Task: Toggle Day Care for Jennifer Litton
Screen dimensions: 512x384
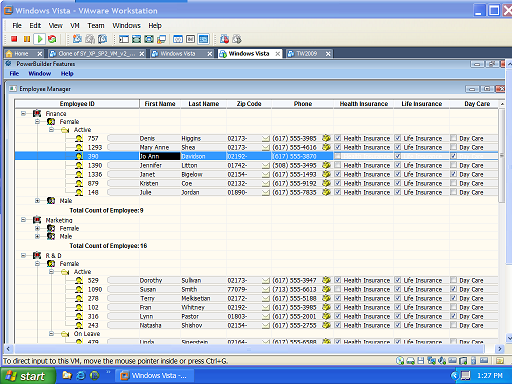Action: [x=453, y=165]
